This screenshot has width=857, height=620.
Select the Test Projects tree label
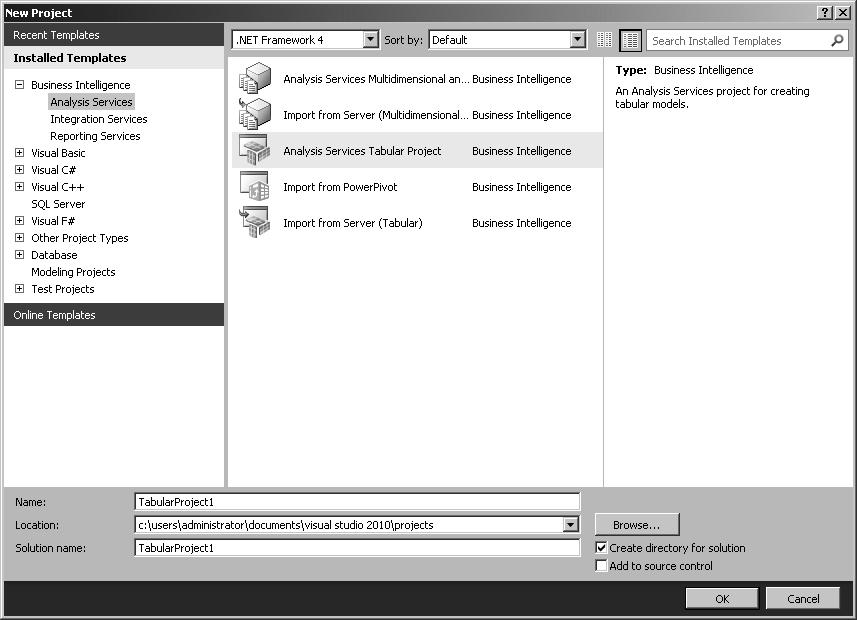[x=63, y=289]
